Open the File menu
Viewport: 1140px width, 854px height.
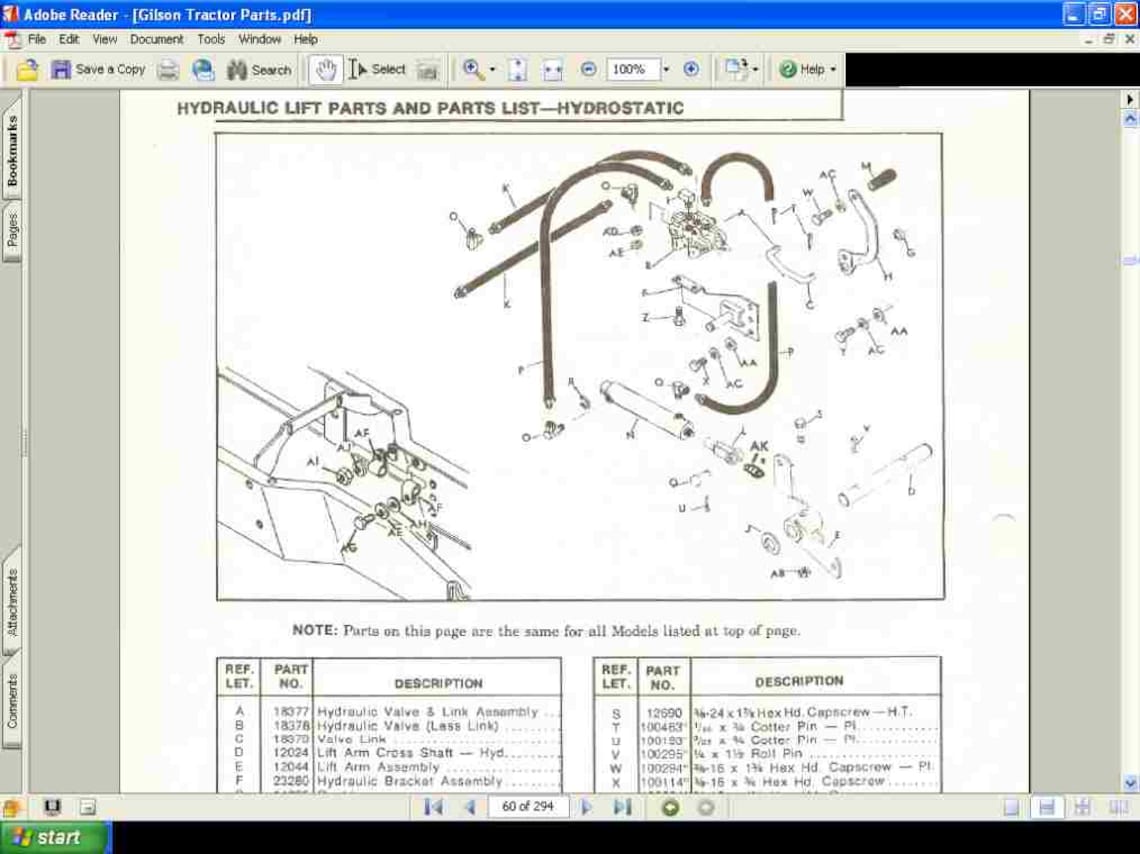[37, 39]
